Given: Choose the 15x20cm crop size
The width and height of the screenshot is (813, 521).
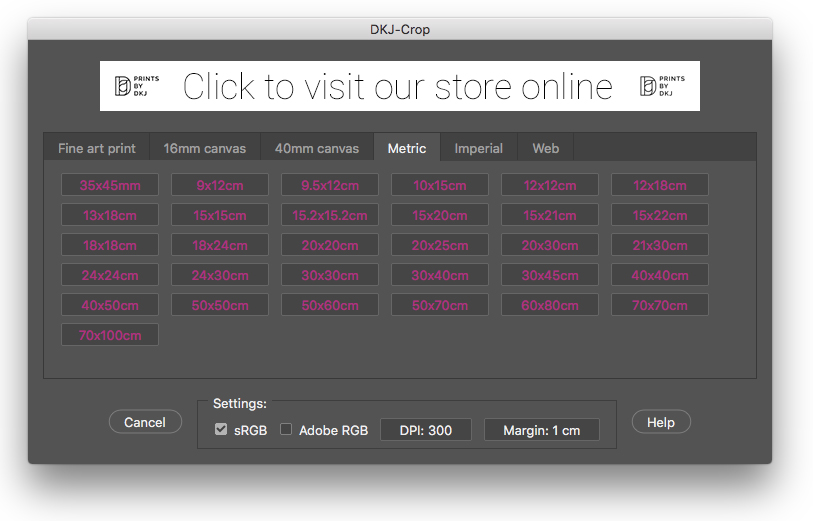Looking at the screenshot, I should point(440,215).
